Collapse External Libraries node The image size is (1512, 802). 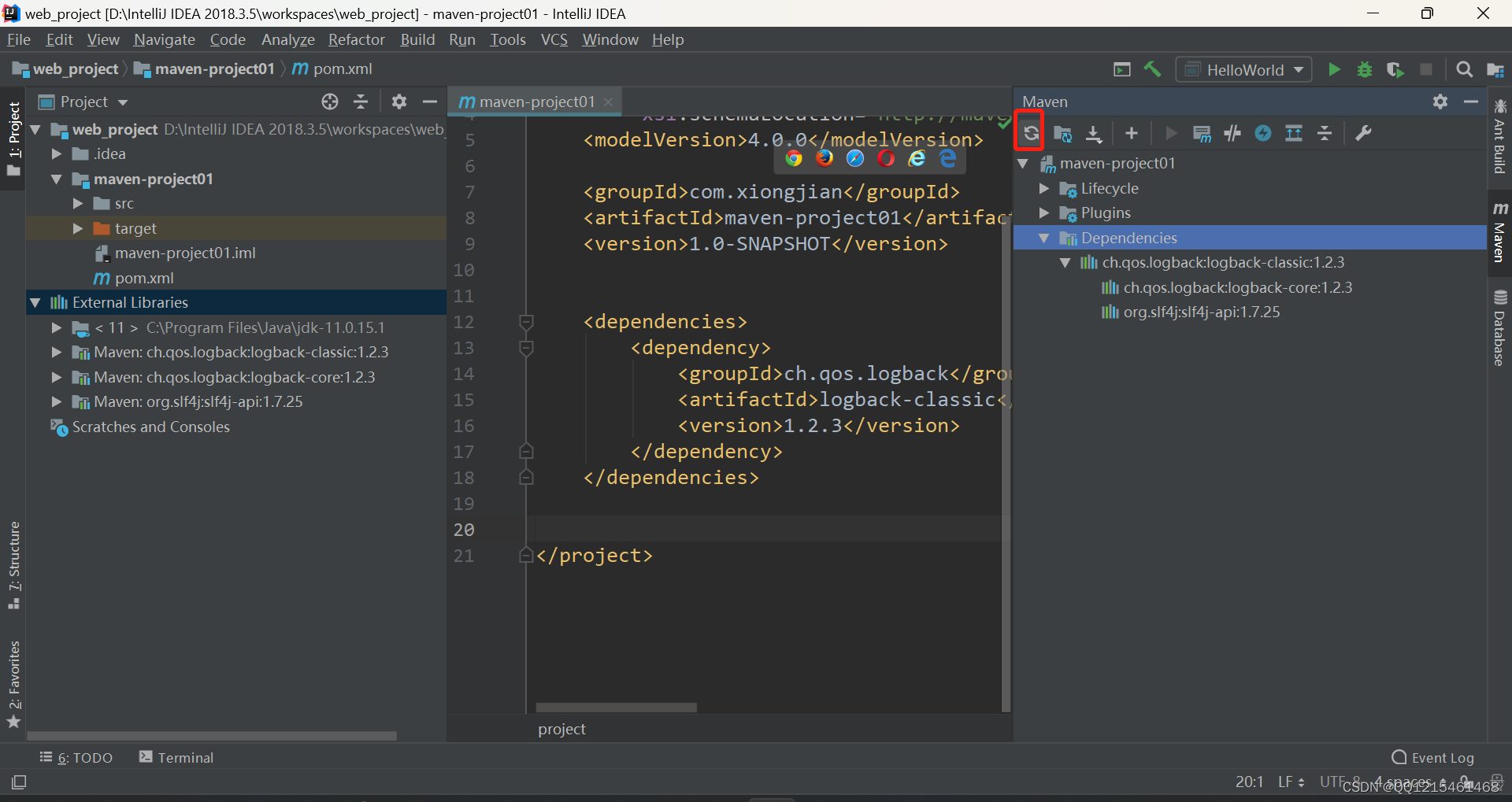click(35, 303)
